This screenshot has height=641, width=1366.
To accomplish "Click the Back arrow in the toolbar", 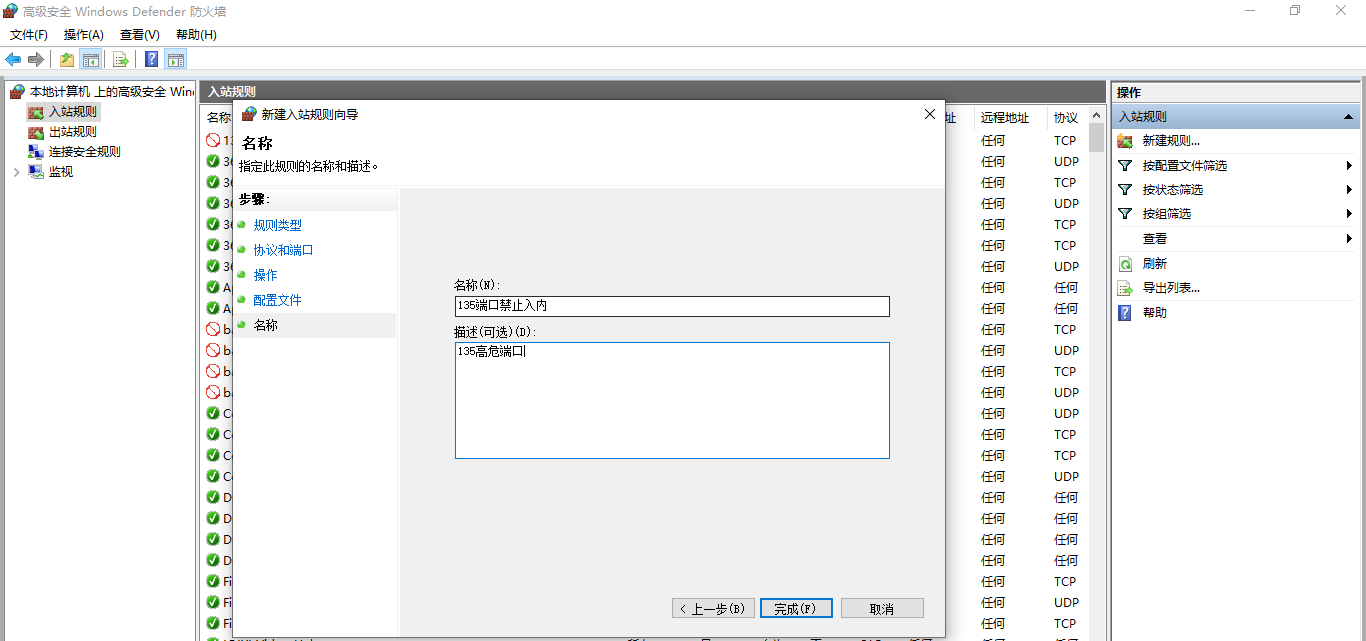I will [13, 59].
